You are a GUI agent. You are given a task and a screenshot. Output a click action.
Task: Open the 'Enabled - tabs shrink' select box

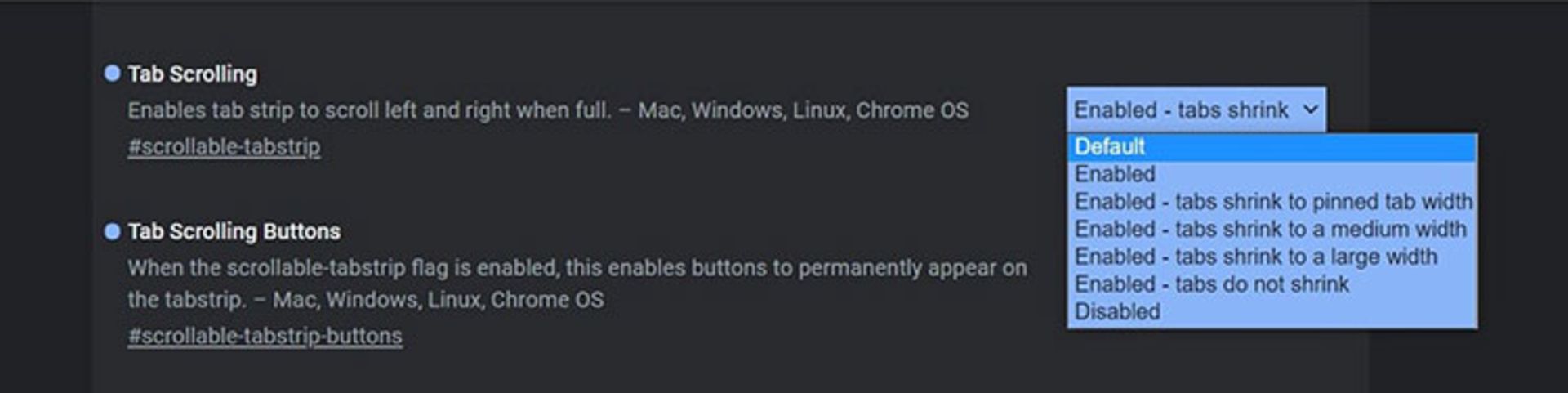point(1196,109)
